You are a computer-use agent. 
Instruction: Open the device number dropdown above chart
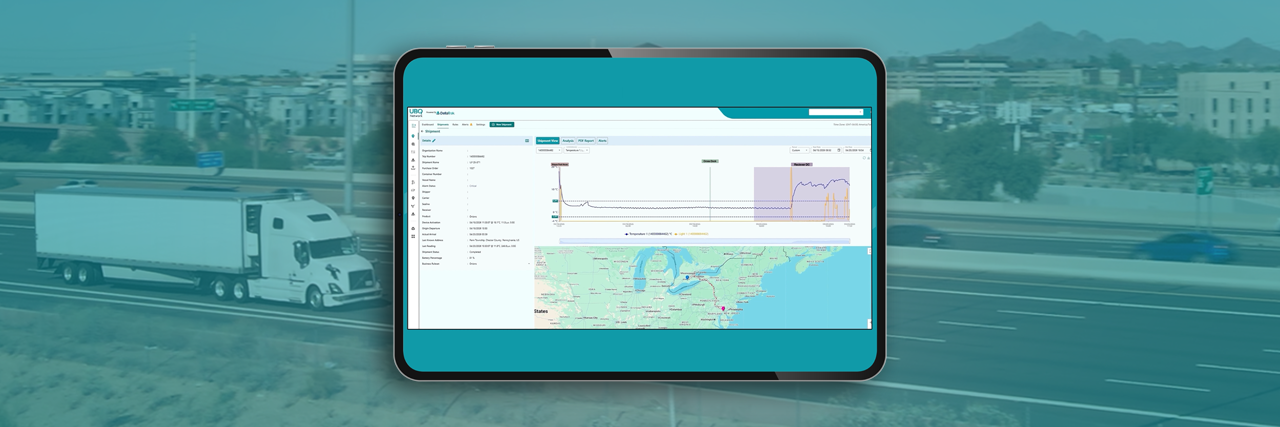(549, 150)
